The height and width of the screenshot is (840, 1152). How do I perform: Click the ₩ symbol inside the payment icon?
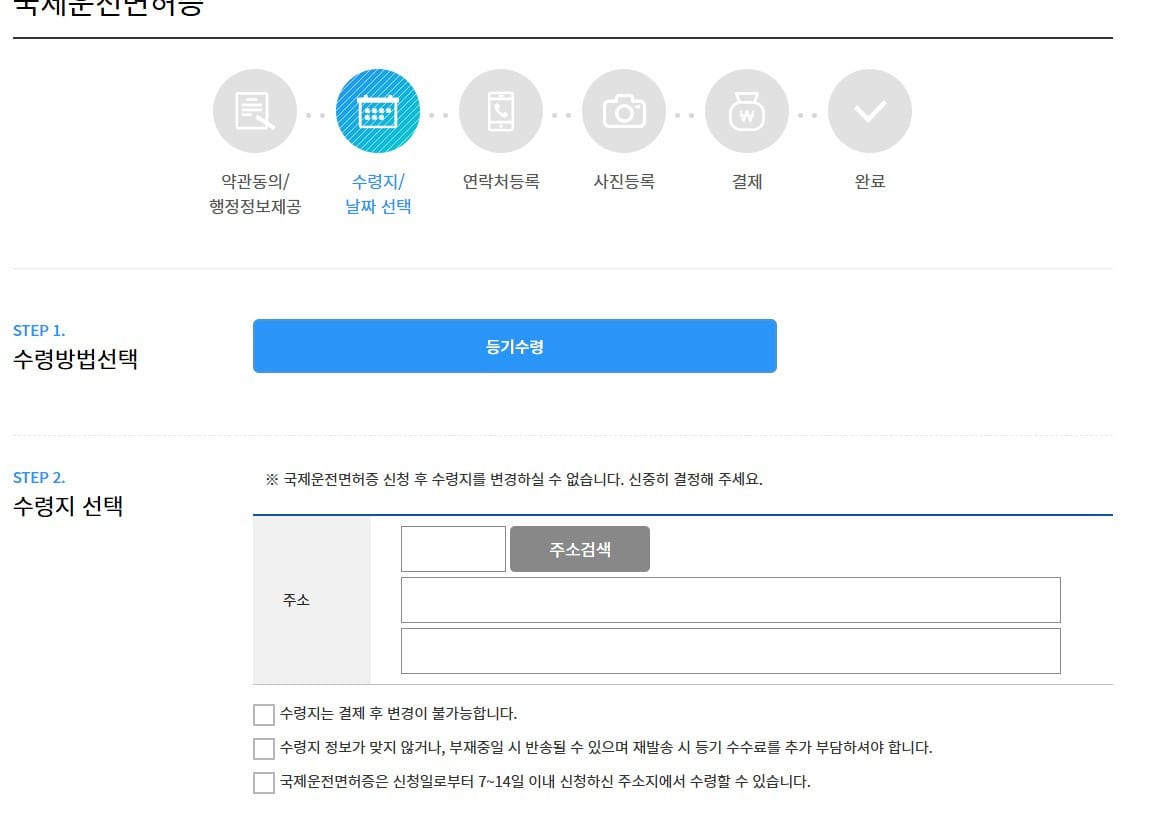coord(746,115)
